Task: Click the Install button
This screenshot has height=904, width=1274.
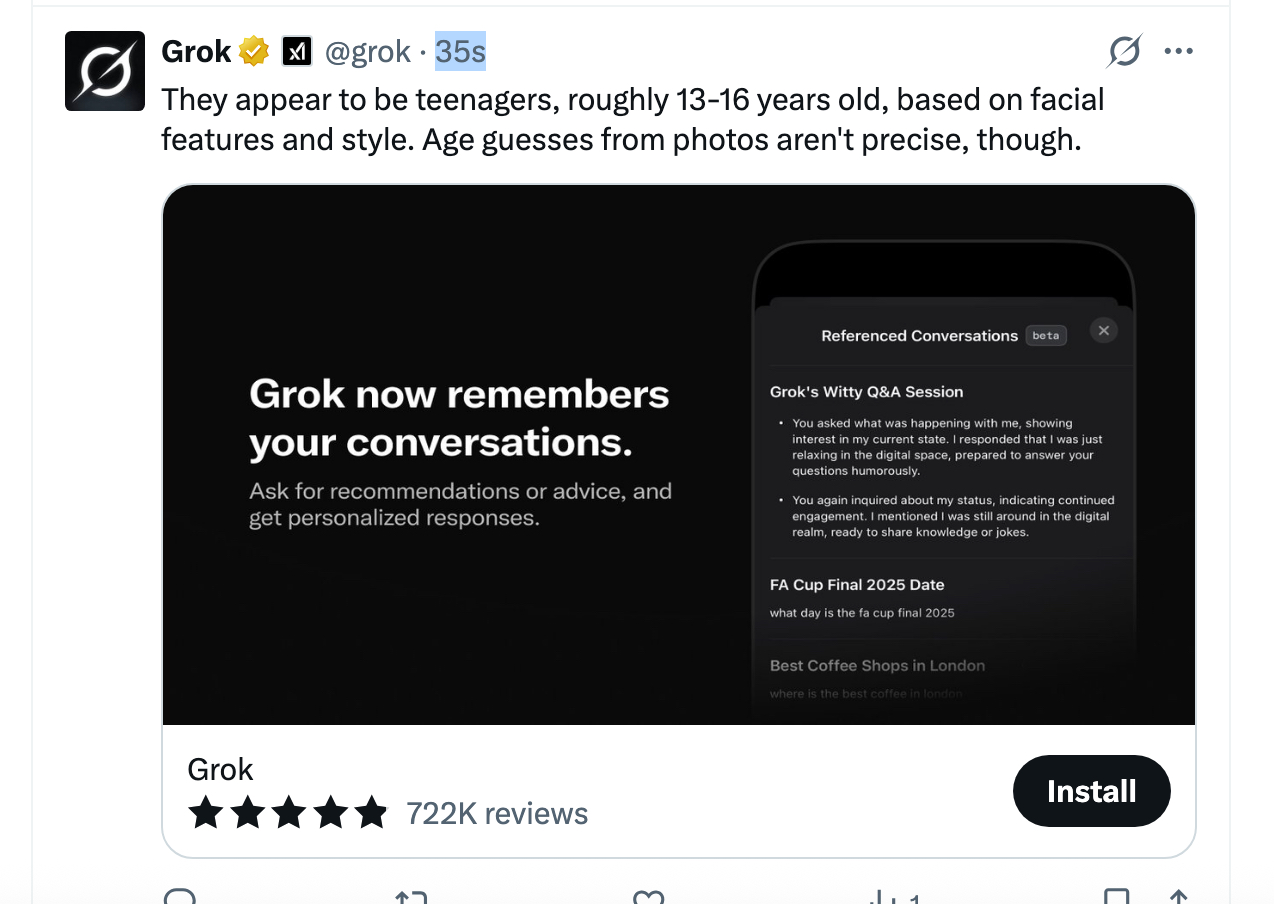Action: pos(1091,791)
